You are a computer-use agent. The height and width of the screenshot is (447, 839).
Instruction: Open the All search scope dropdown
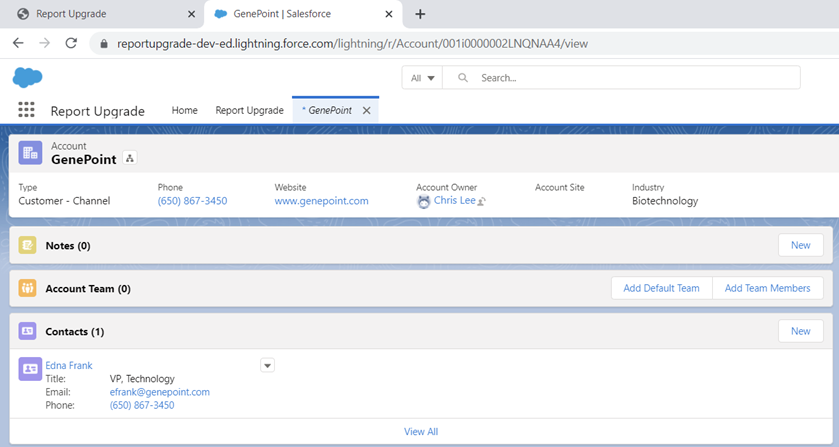tap(422, 78)
